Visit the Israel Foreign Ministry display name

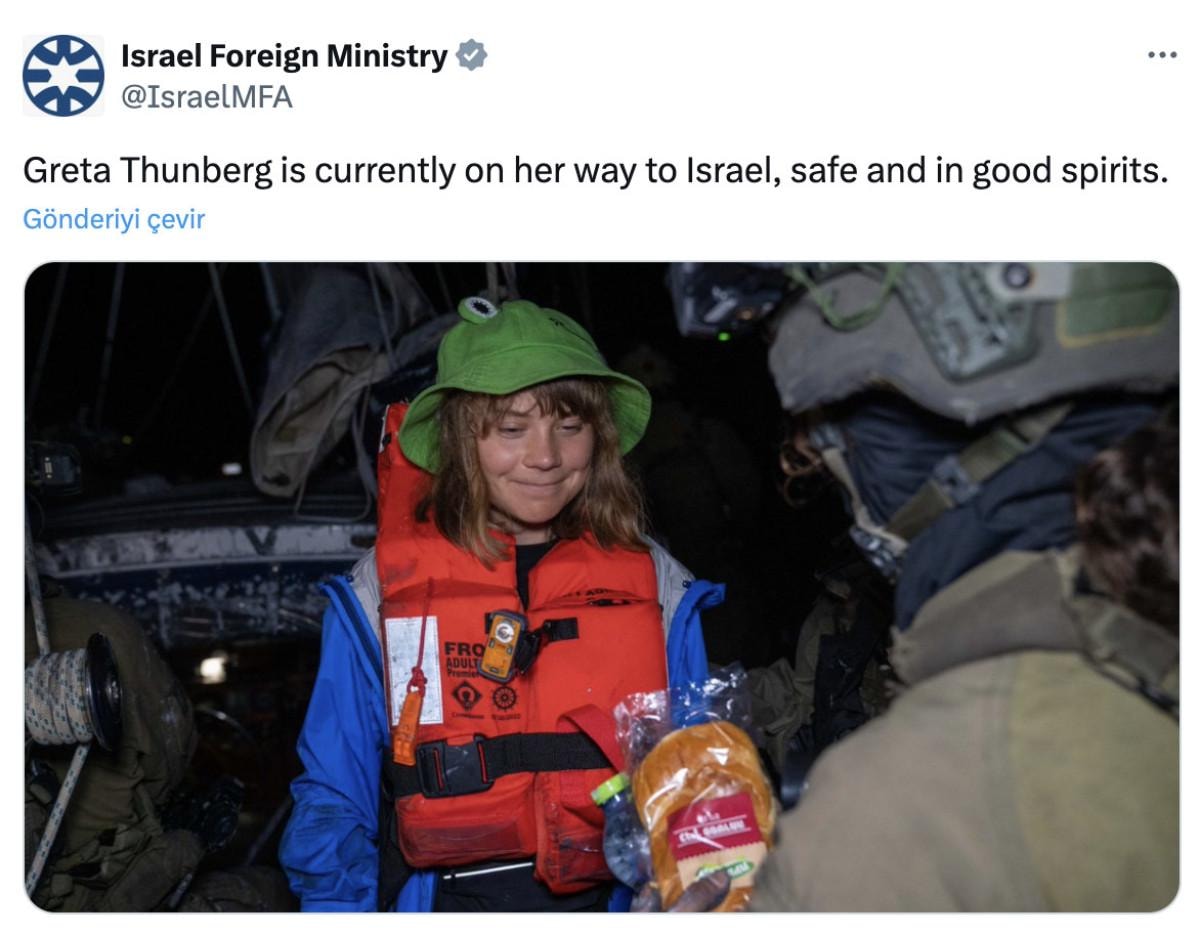[x=284, y=57]
